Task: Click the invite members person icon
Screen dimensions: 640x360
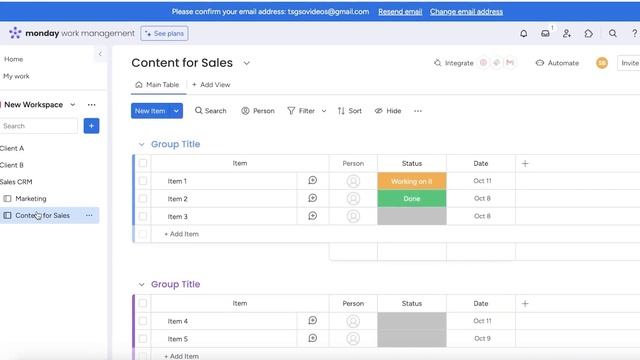Action: [x=567, y=33]
